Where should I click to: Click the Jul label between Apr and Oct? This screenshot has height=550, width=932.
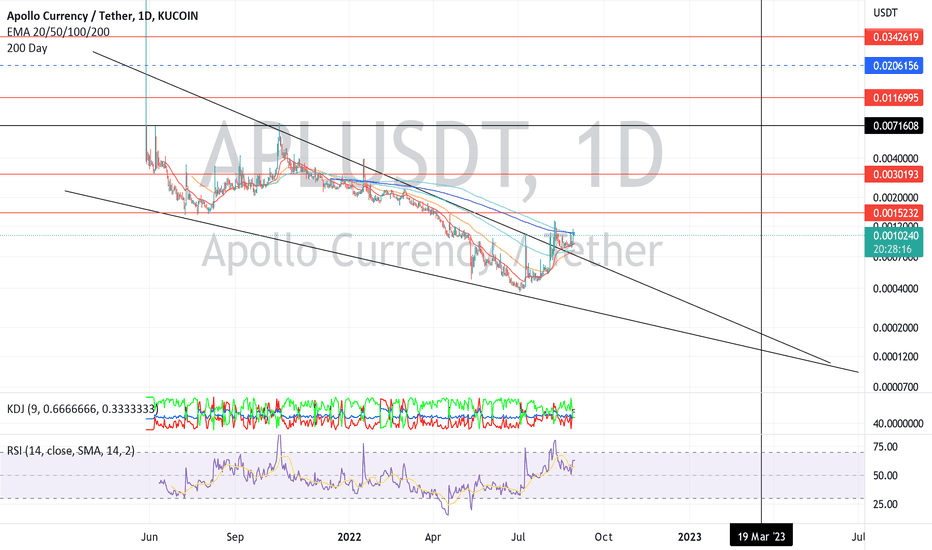pos(518,537)
